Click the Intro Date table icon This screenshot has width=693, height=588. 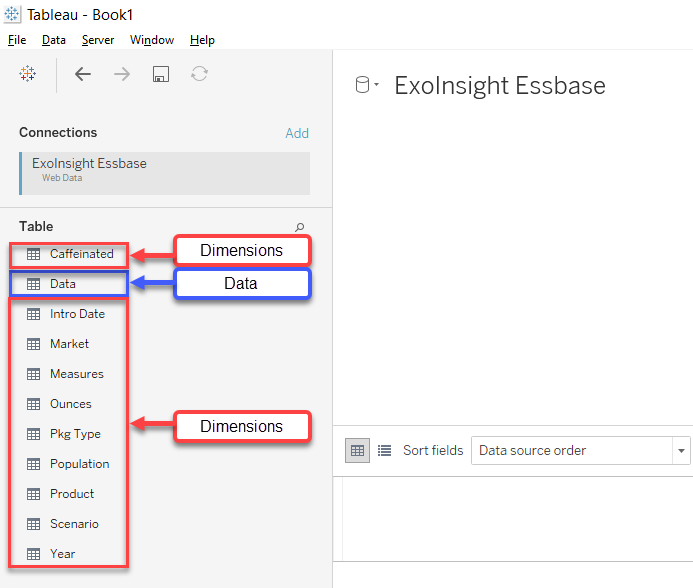pos(33,314)
